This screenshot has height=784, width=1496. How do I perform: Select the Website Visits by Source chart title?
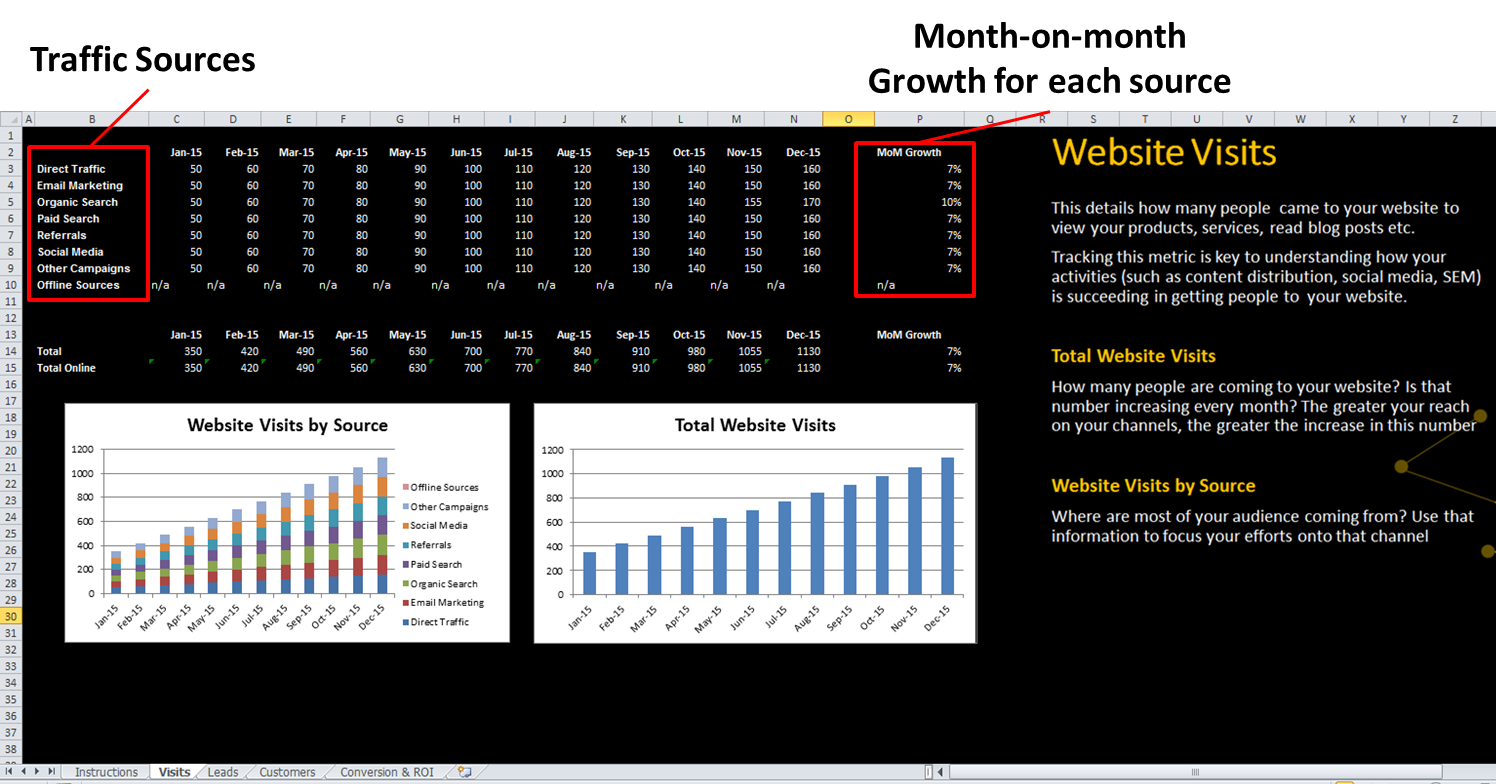(x=287, y=425)
